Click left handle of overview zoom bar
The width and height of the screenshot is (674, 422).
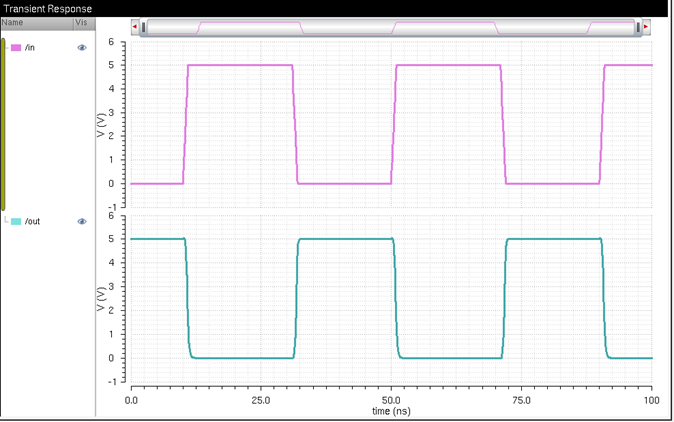[144, 27]
